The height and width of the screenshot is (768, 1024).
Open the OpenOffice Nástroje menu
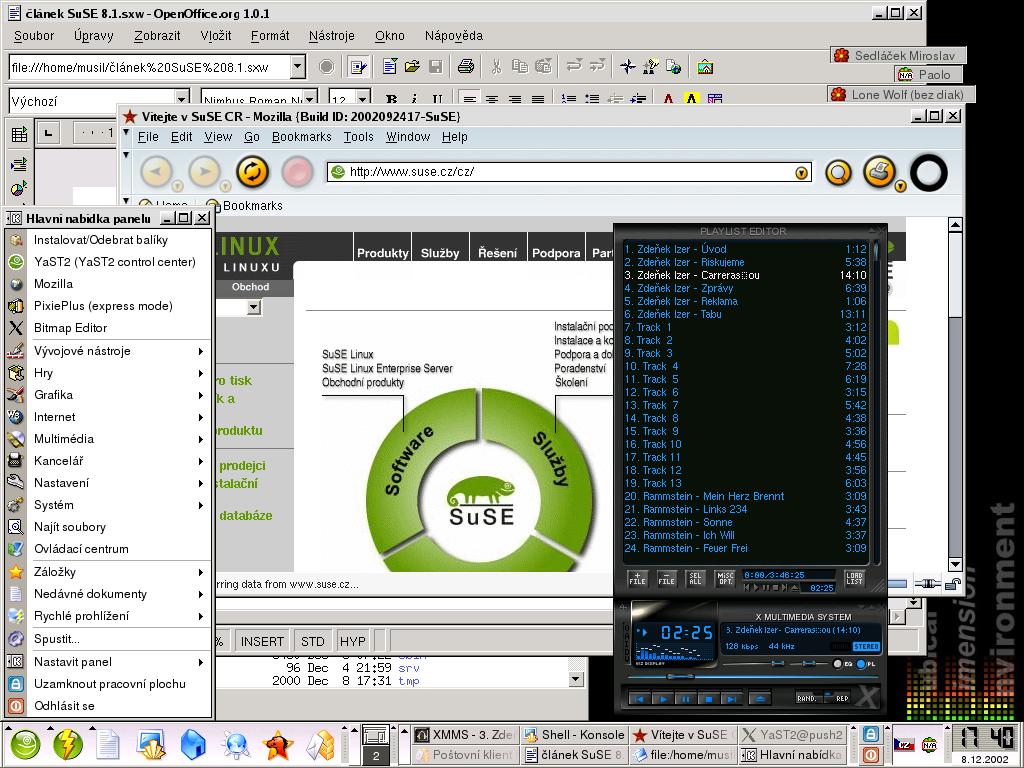[332, 35]
